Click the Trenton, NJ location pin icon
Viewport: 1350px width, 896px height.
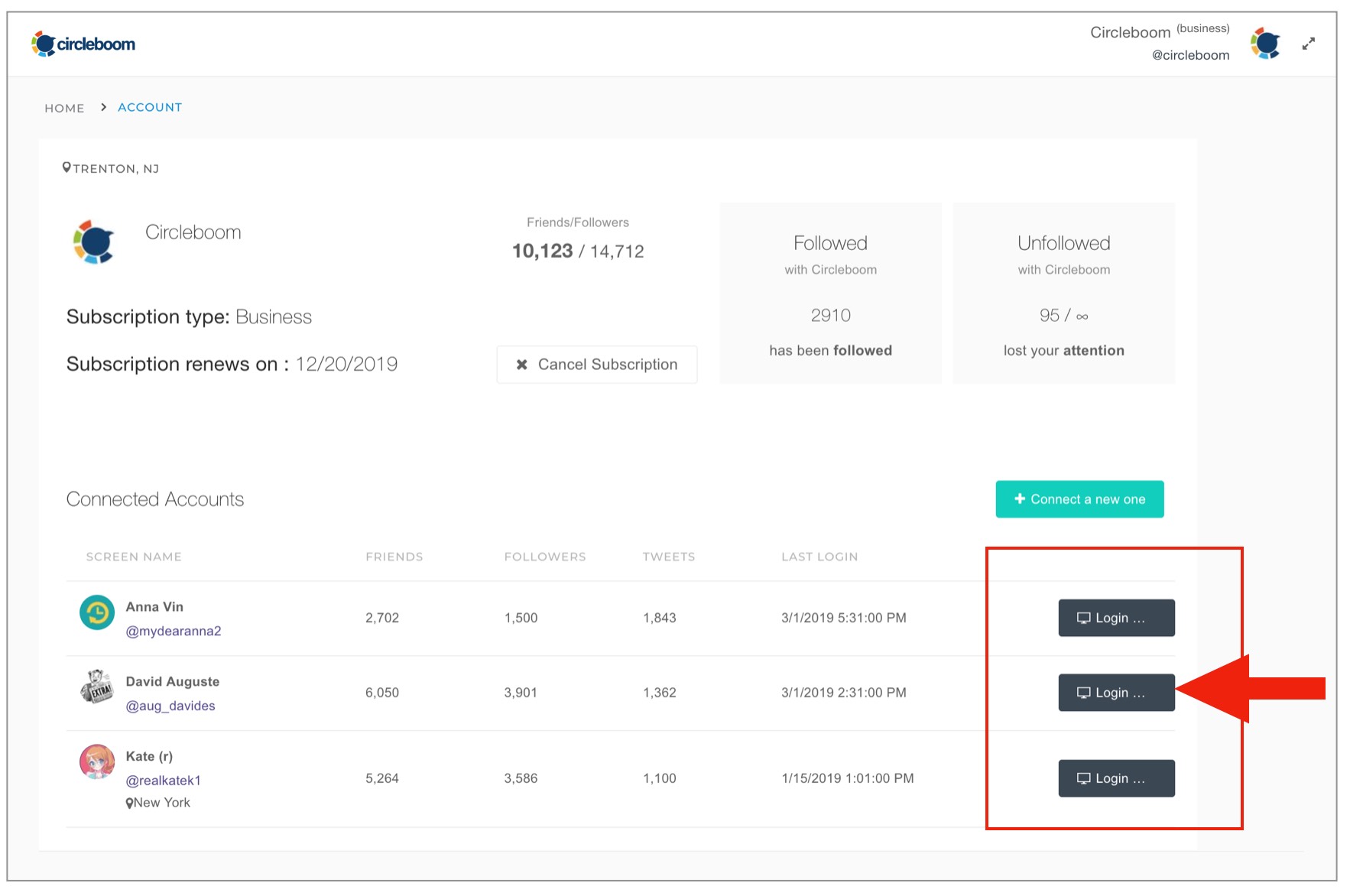click(x=67, y=167)
